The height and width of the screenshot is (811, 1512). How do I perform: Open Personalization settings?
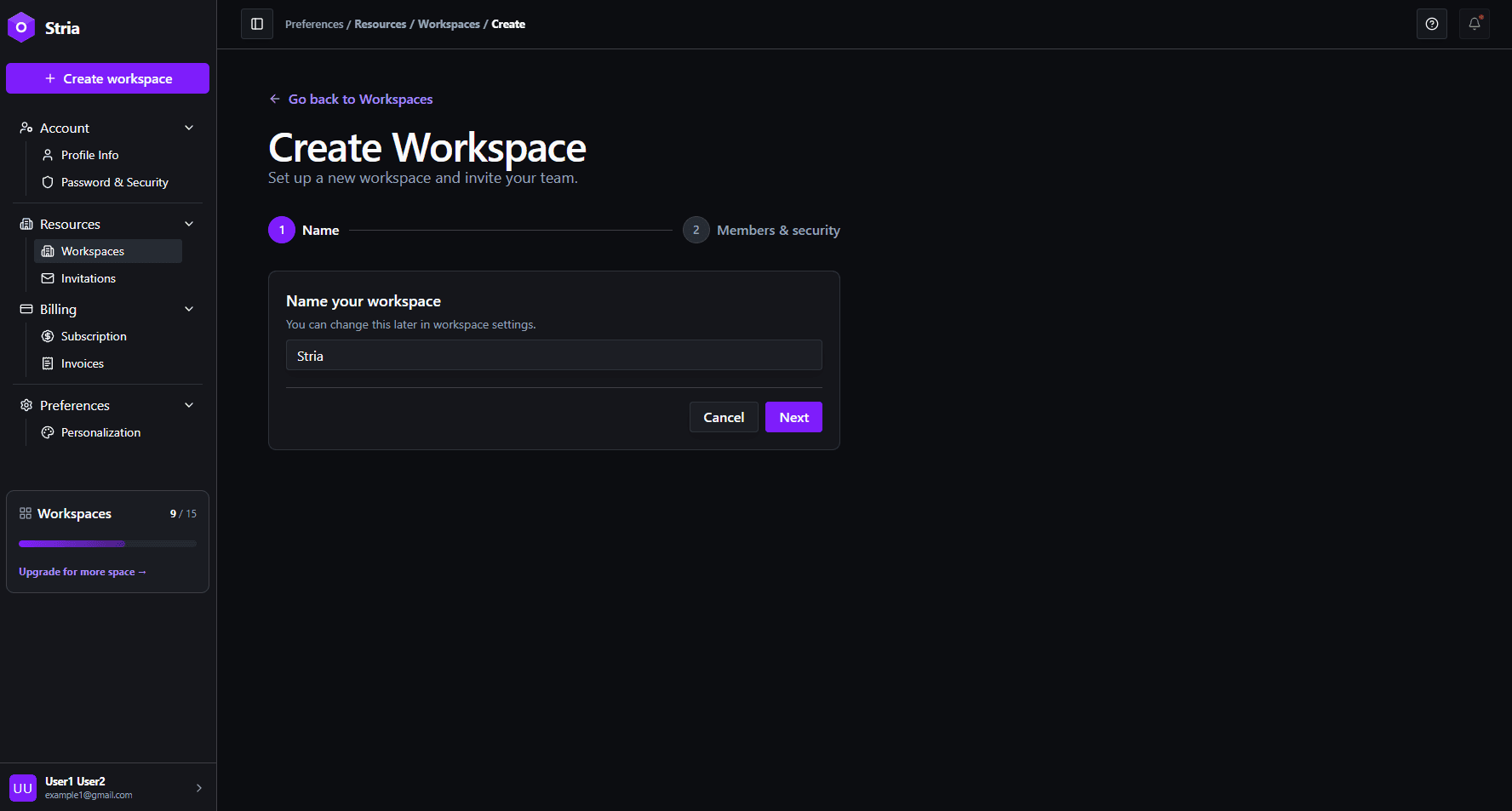(108, 432)
